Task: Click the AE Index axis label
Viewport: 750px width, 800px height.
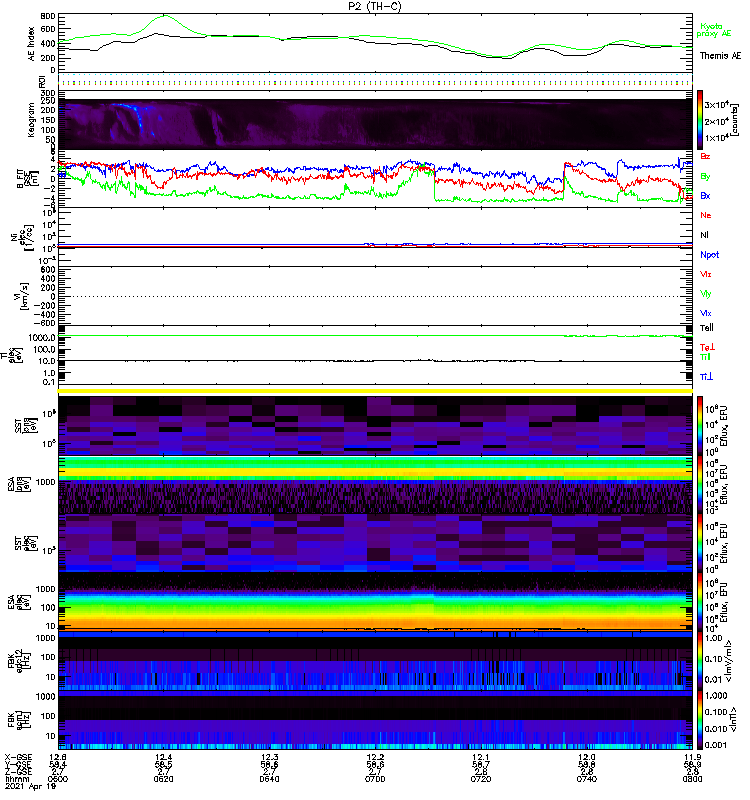Action: pos(32,44)
